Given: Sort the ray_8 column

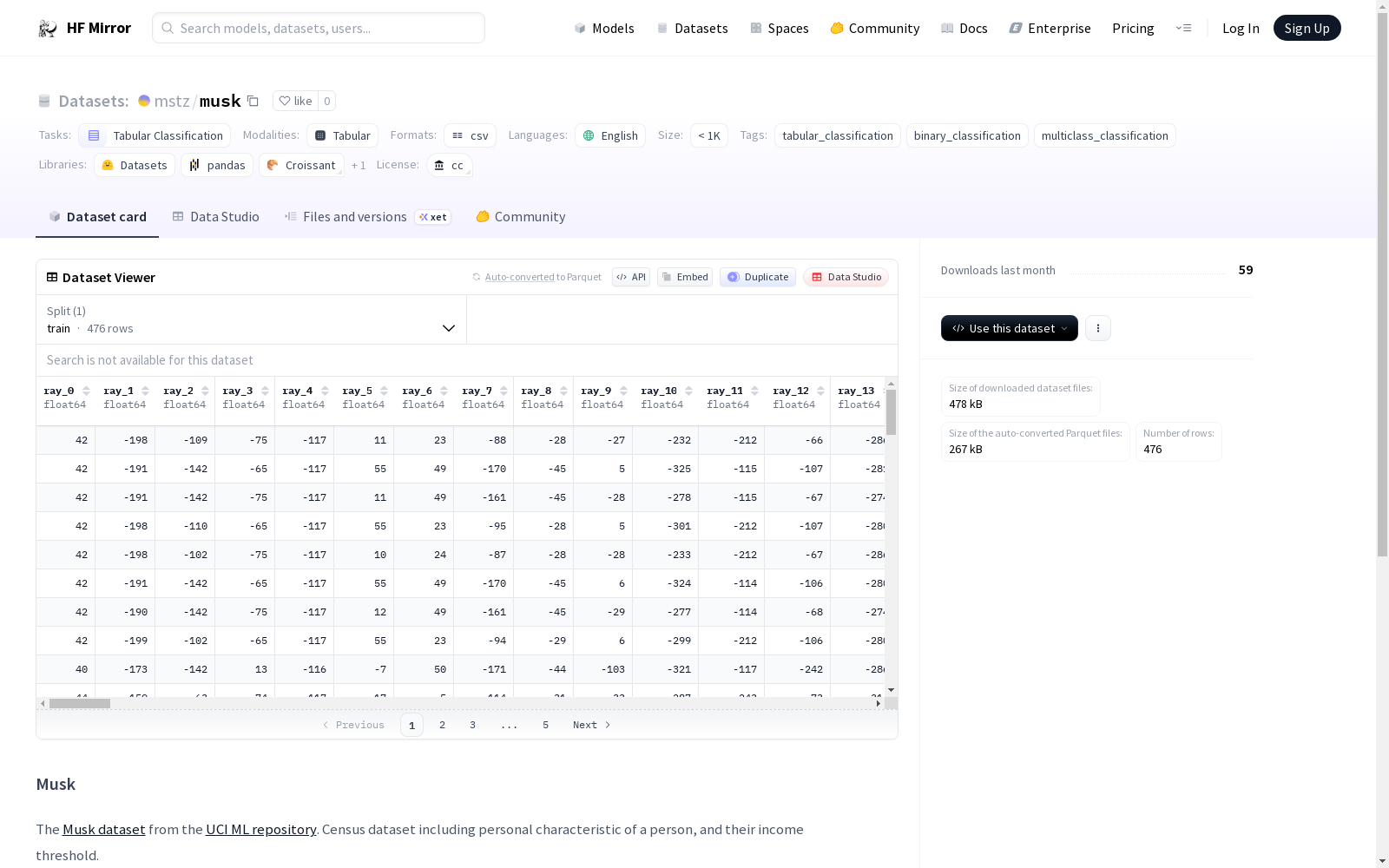Looking at the screenshot, I should point(564,391).
